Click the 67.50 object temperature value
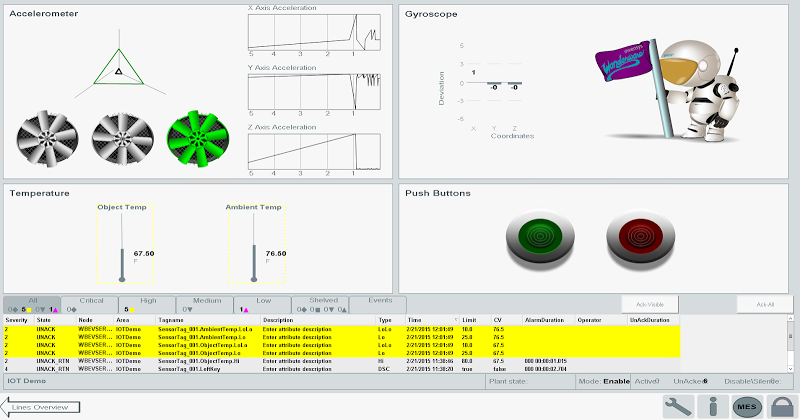This screenshot has width=800, height=420. (144, 253)
